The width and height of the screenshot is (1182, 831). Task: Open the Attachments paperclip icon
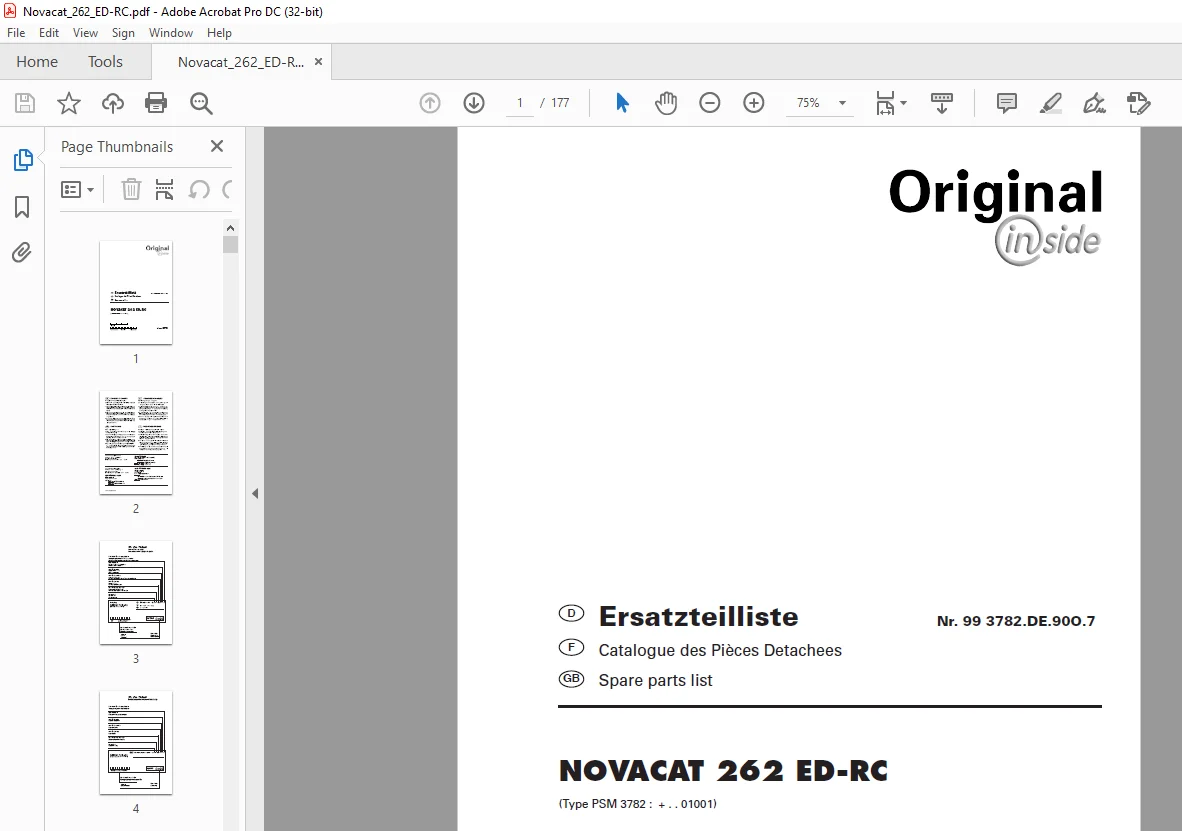coord(22,252)
